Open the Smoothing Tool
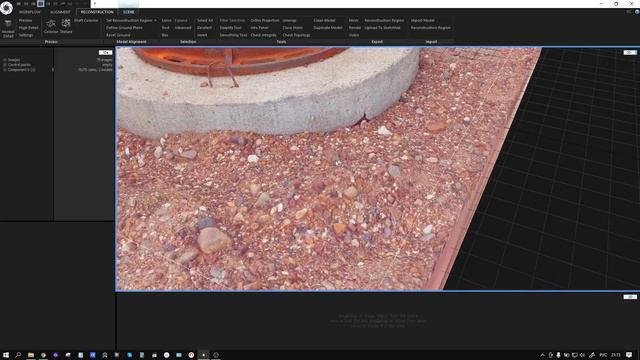This screenshot has width=640, height=360. (233, 35)
